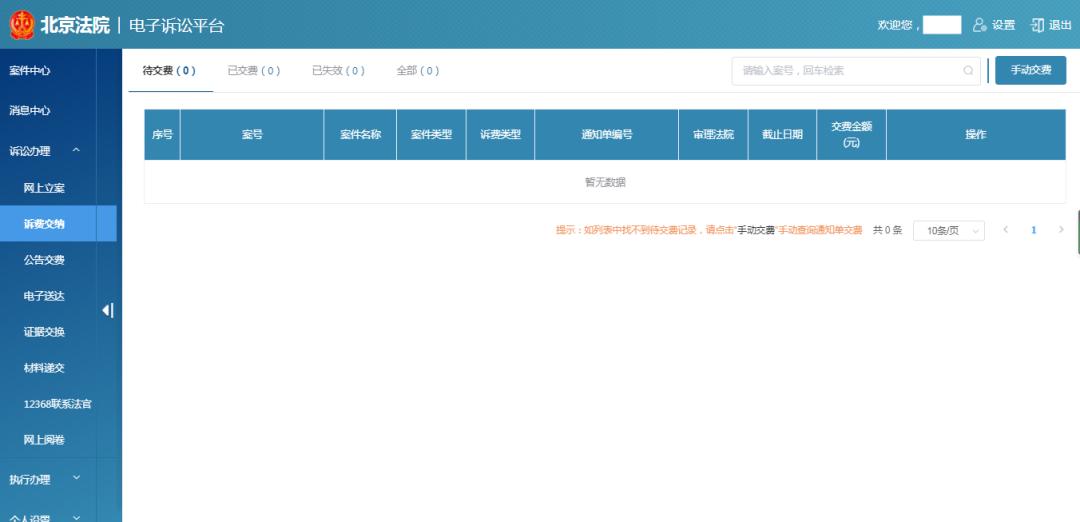Click the username box after 欢迎您
Screen dimensions: 1080x522
tap(942, 25)
